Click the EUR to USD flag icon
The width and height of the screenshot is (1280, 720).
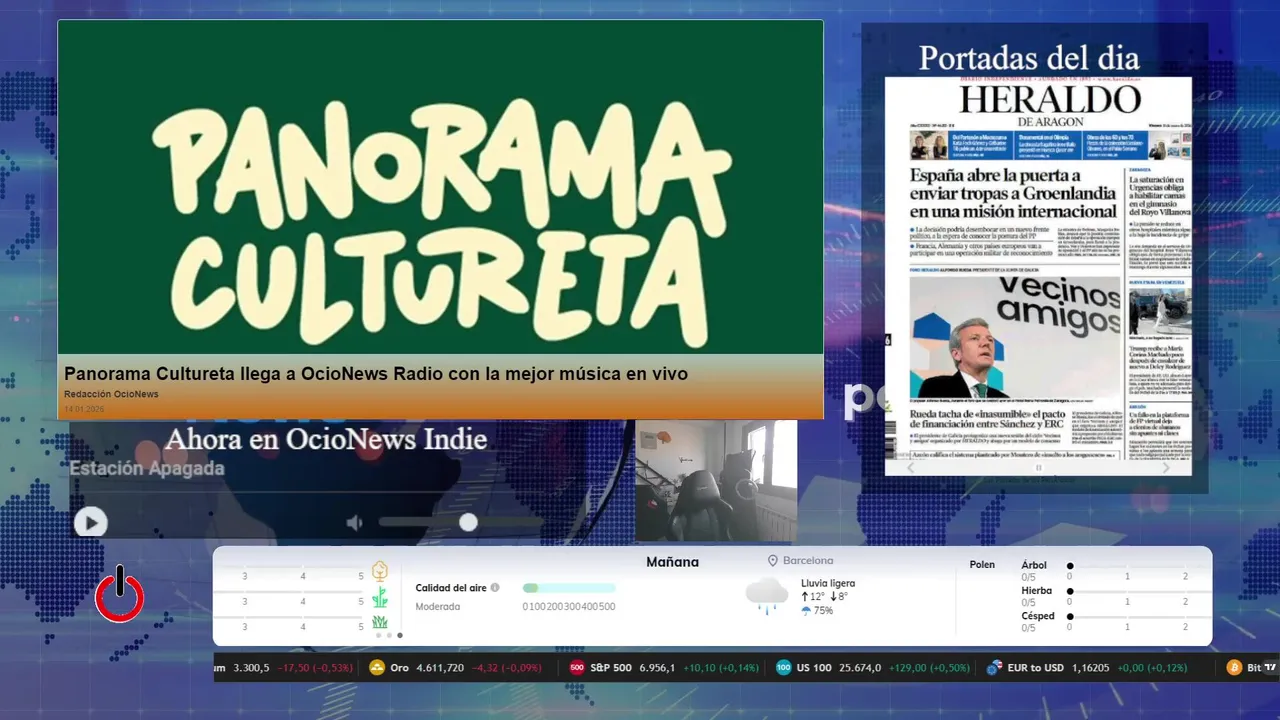click(x=994, y=668)
